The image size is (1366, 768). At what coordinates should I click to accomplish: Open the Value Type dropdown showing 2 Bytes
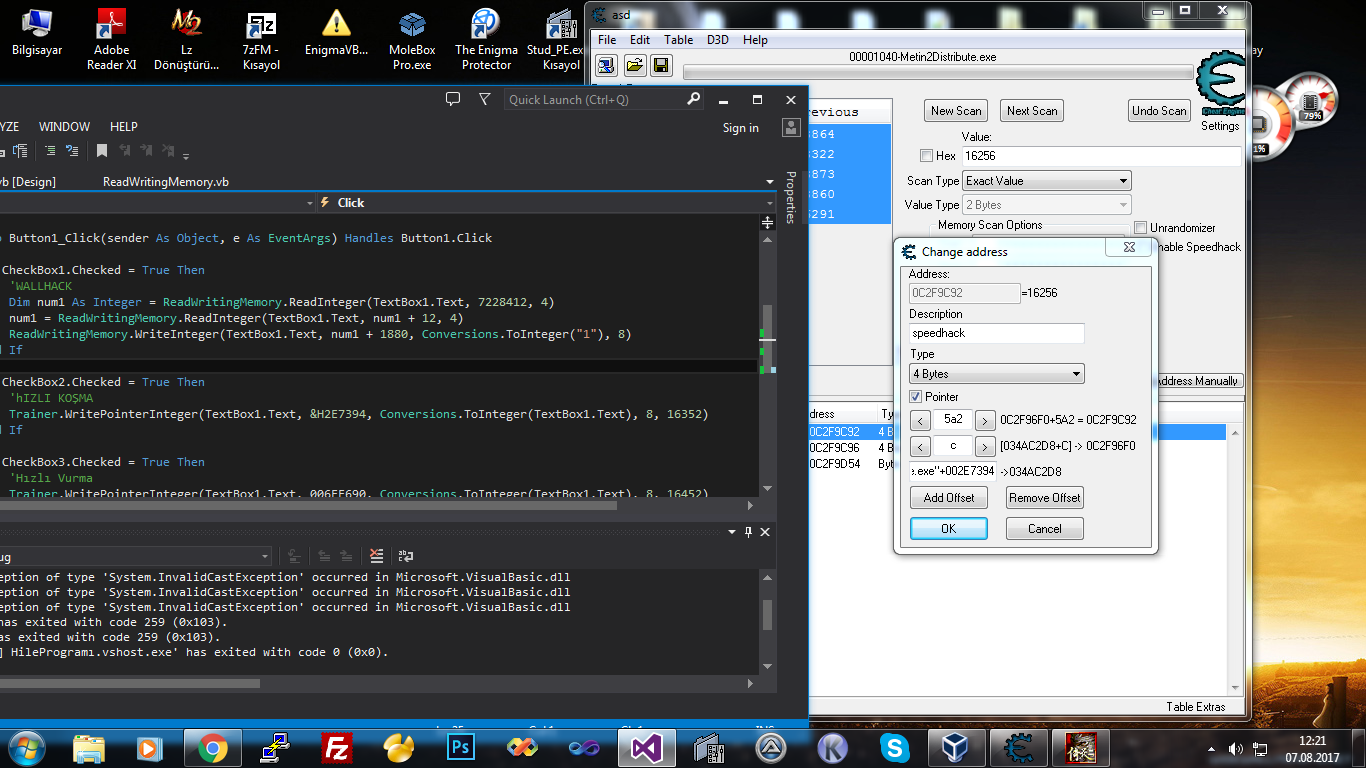coord(1047,205)
